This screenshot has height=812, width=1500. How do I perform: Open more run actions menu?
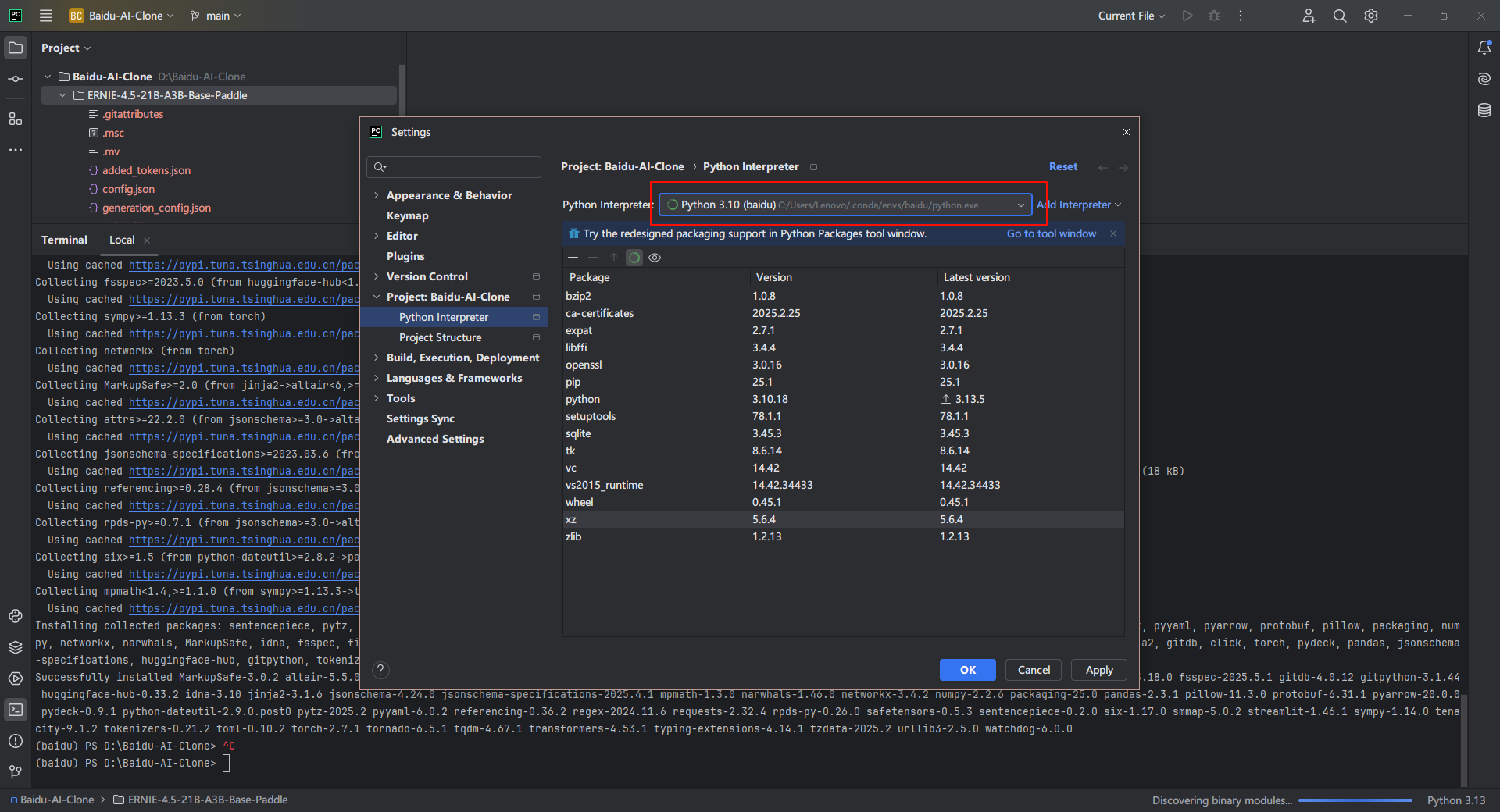point(1241,16)
